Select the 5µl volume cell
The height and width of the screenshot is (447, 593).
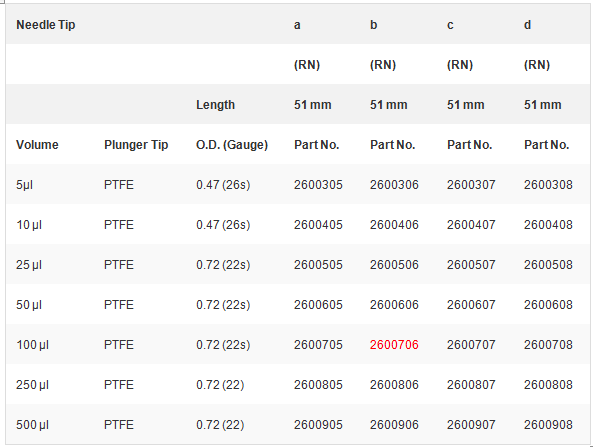tap(25, 185)
